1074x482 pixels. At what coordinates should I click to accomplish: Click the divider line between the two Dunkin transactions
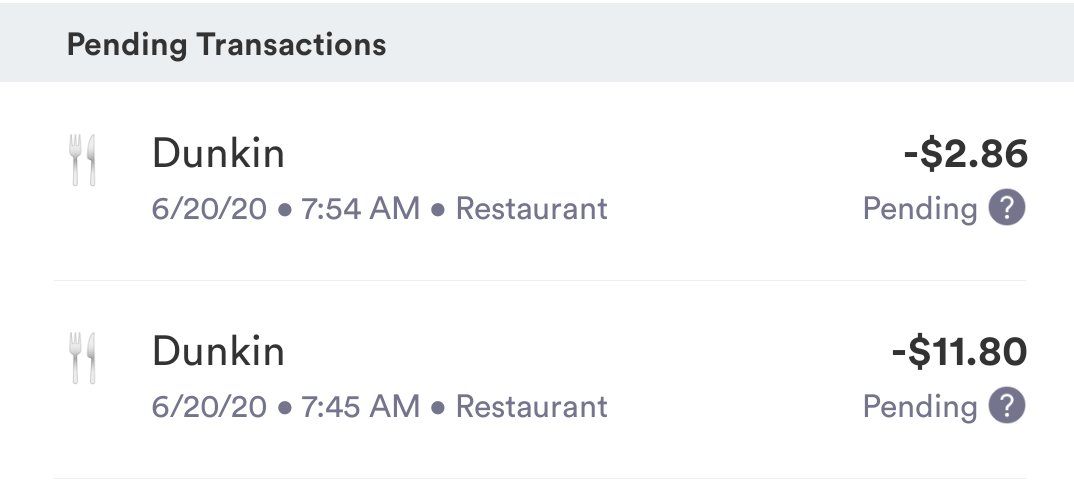point(540,281)
